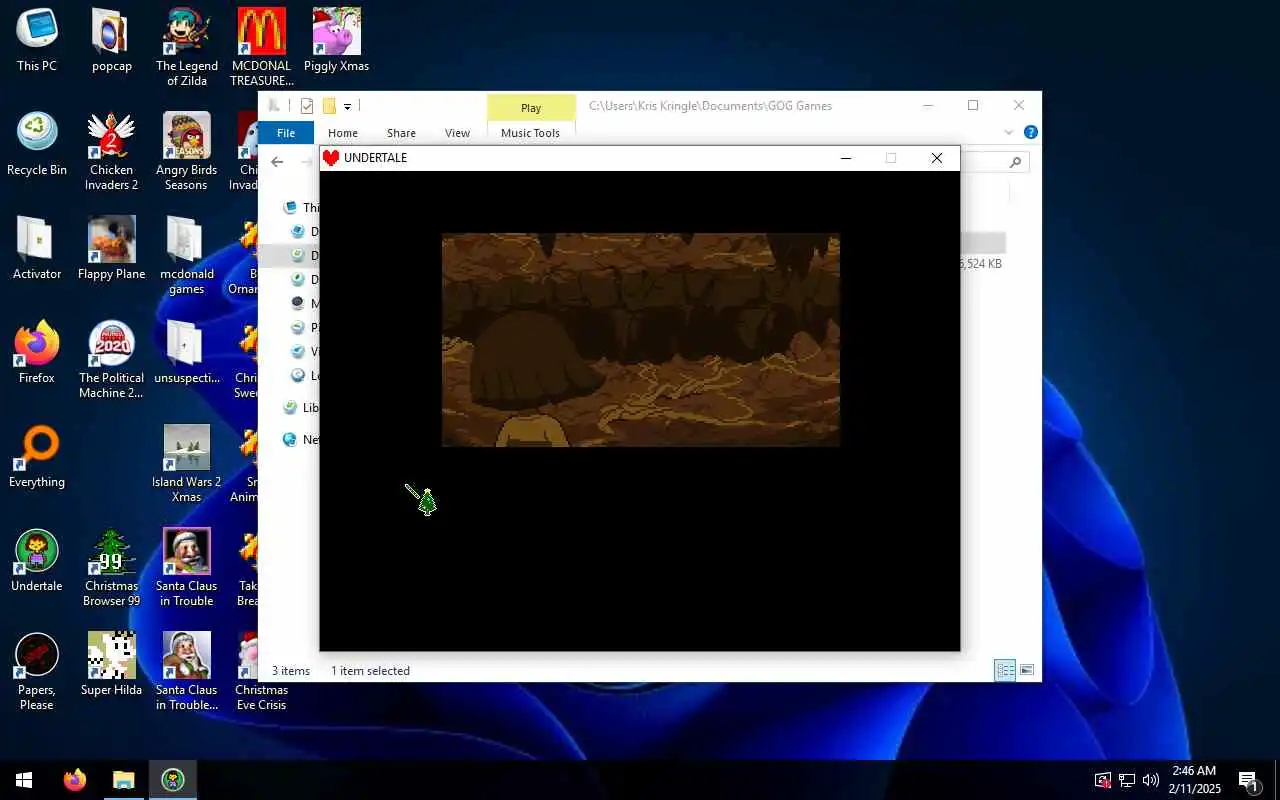1280x800 pixels.
Task: Launch The Legend of Zilda shortcut
Action: [x=187, y=48]
